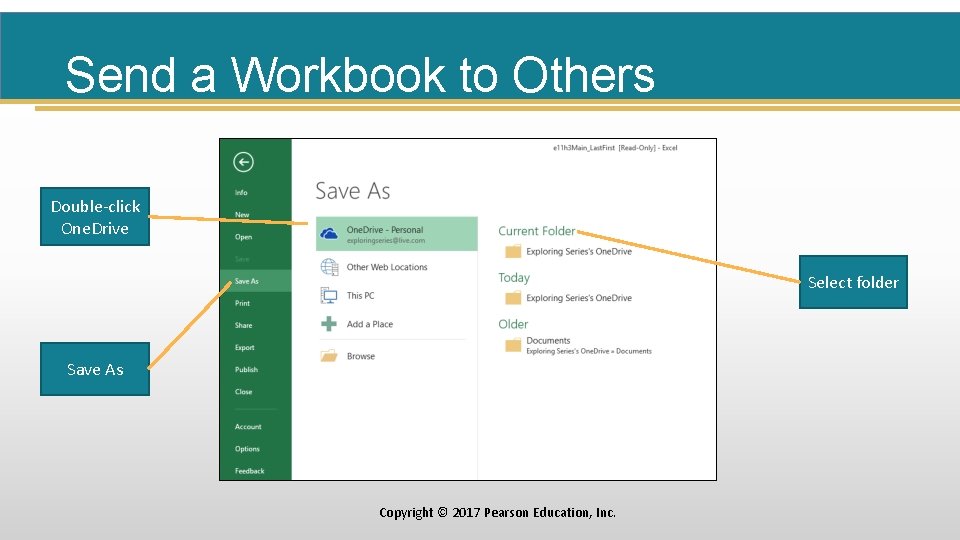This screenshot has height=540, width=960.
Task: Click the exploringseries@live.com account text
Action: click(x=386, y=241)
